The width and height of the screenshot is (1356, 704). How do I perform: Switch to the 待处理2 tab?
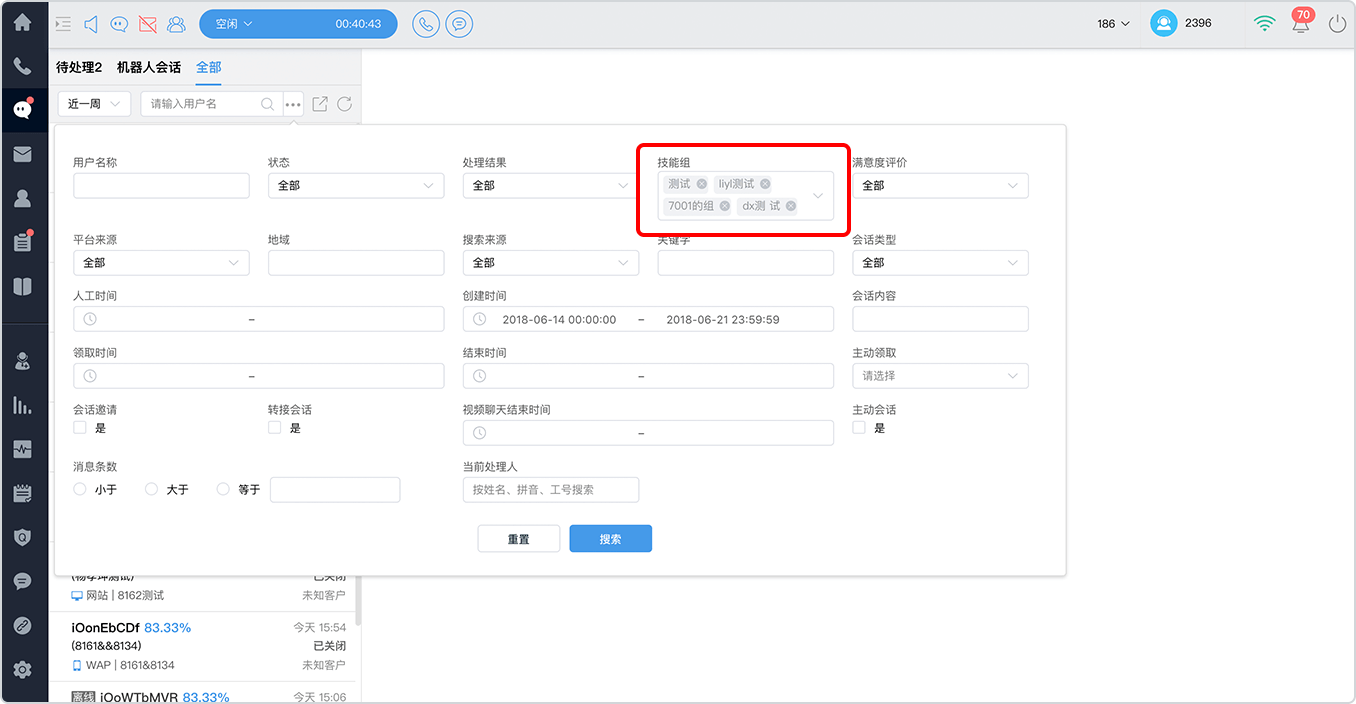(x=79, y=67)
